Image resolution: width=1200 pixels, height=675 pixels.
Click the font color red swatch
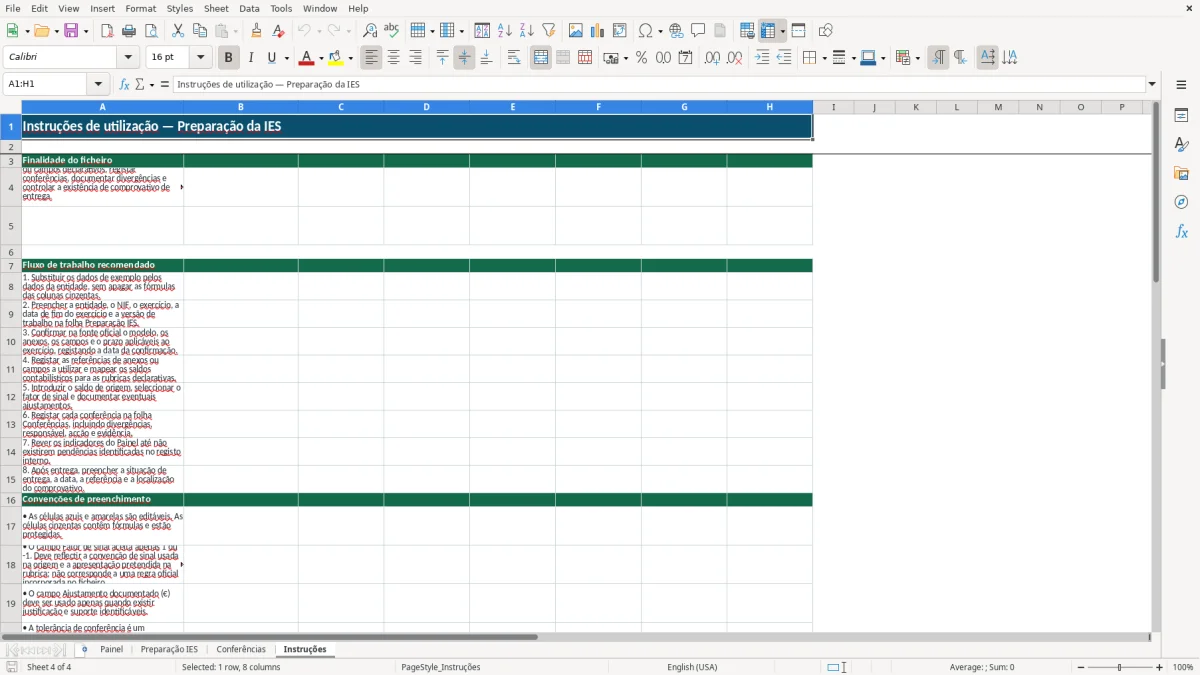pyautogui.click(x=307, y=58)
